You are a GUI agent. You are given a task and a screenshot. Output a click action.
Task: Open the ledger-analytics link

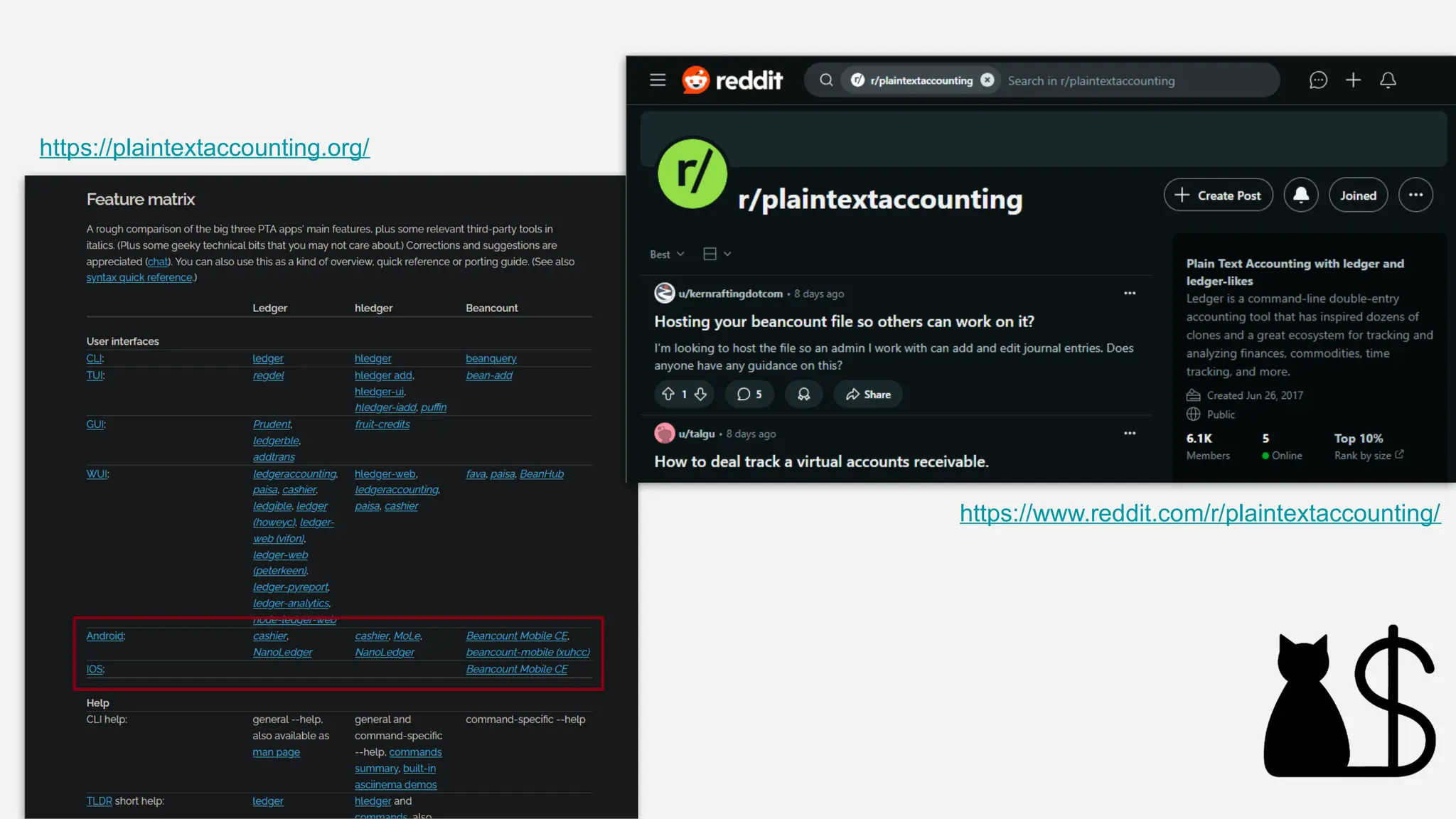pos(291,603)
